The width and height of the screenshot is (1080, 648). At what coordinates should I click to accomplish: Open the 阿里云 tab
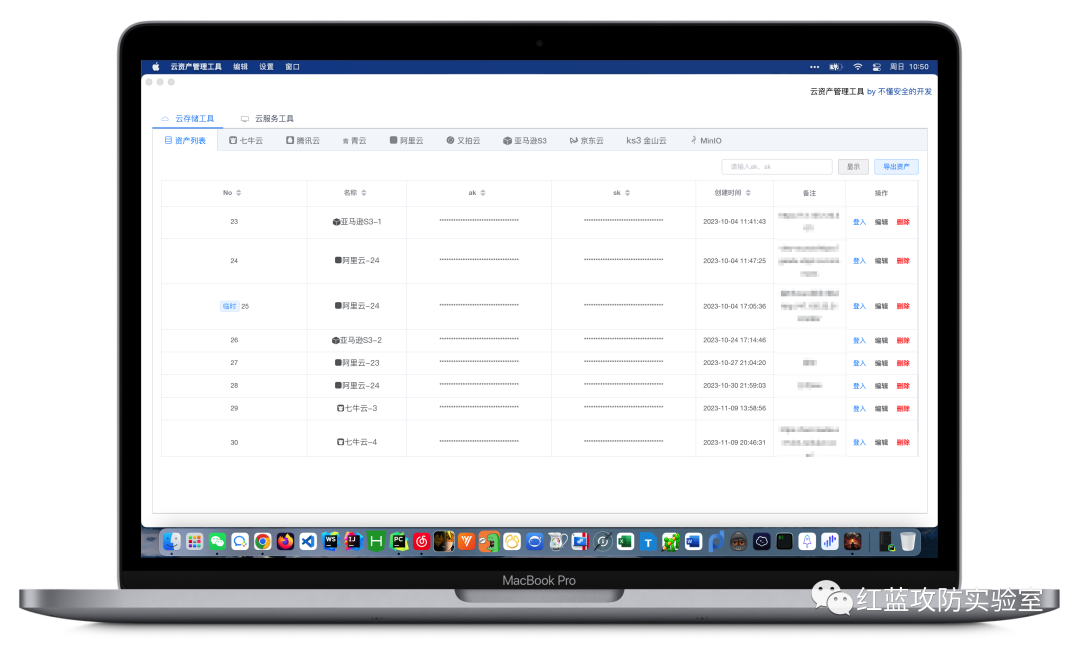(406, 140)
